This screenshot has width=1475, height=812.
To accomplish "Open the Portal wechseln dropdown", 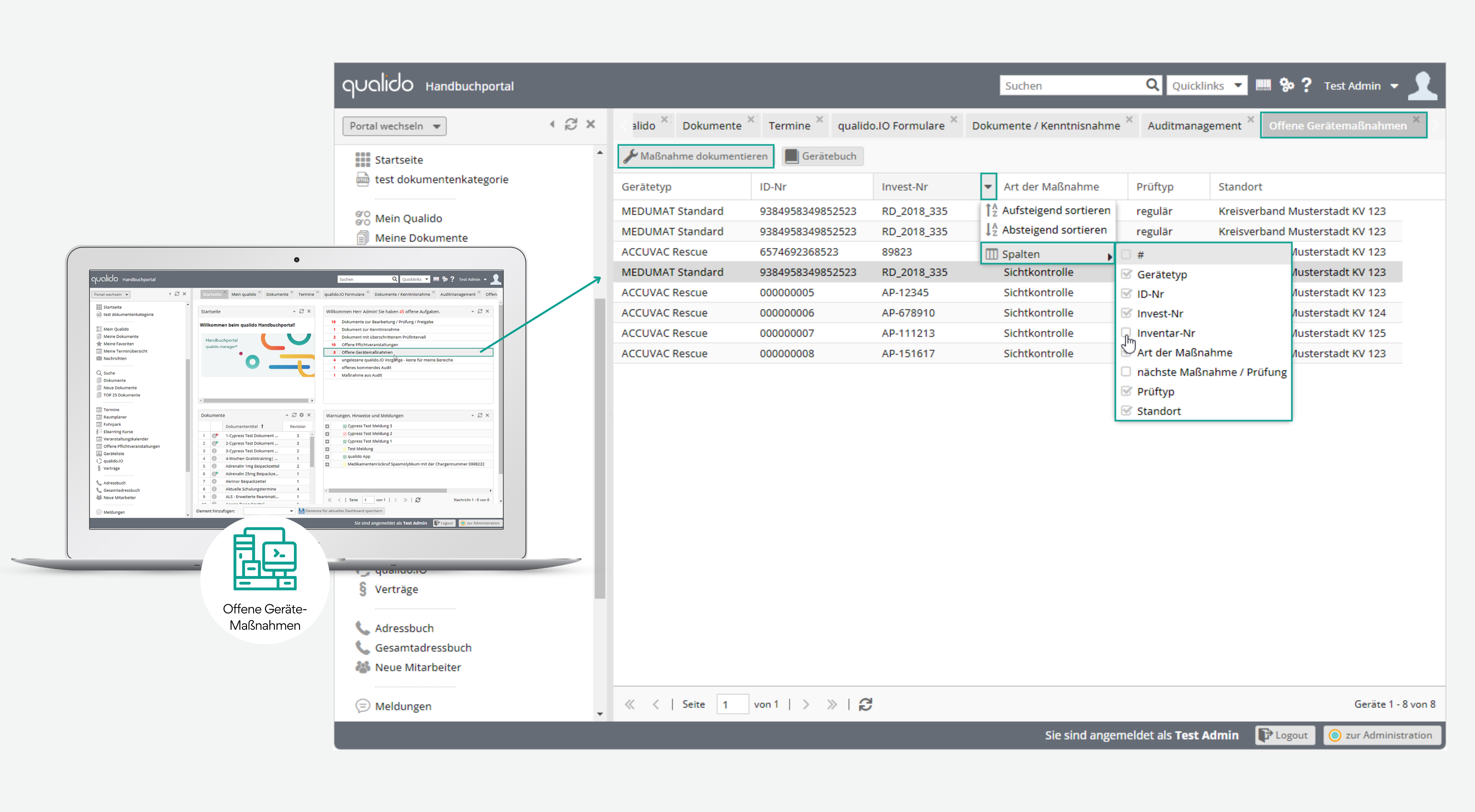I will click(x=395, y=126).
